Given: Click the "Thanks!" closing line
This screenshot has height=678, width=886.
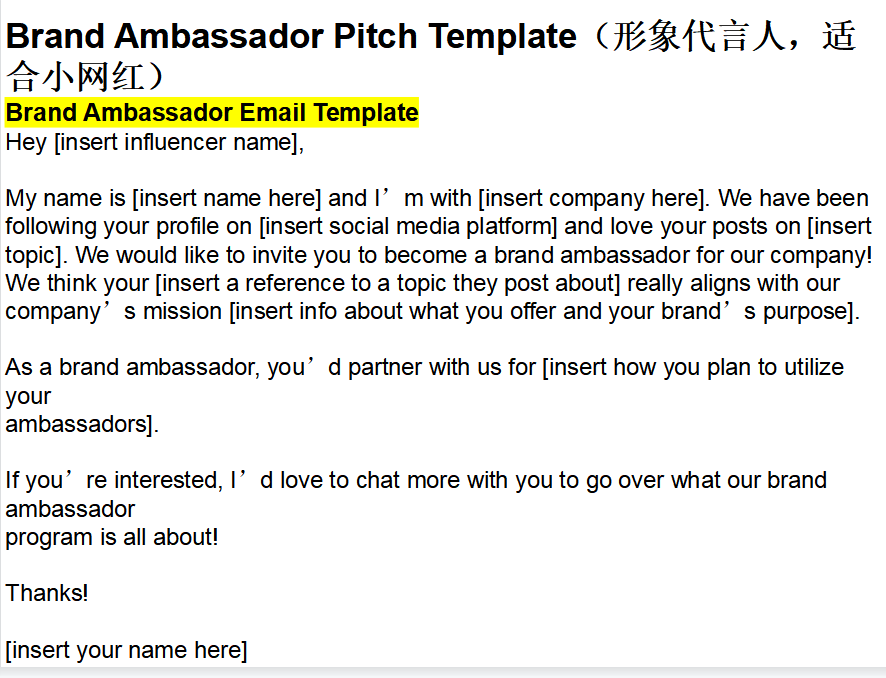Looking at the screenshot, I should (x=47, y=593).
